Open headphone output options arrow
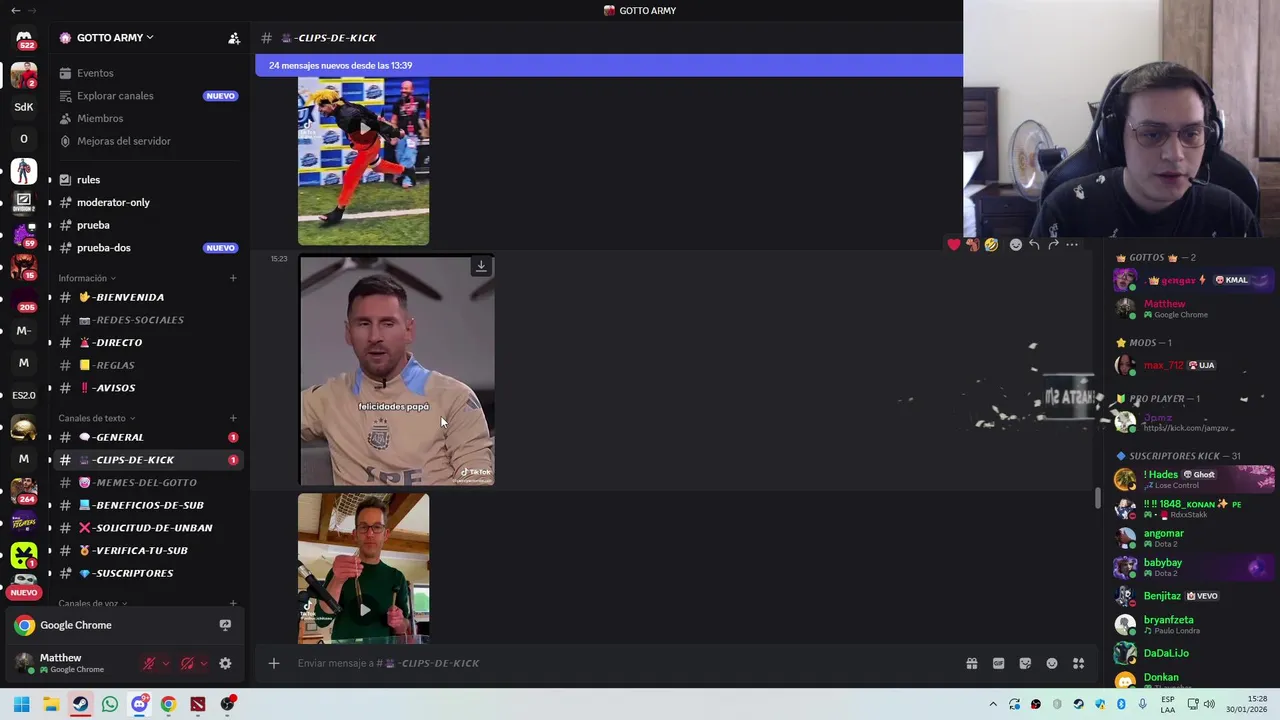The width and height of the screenshot is (1280, 720). tap(204, 663)
